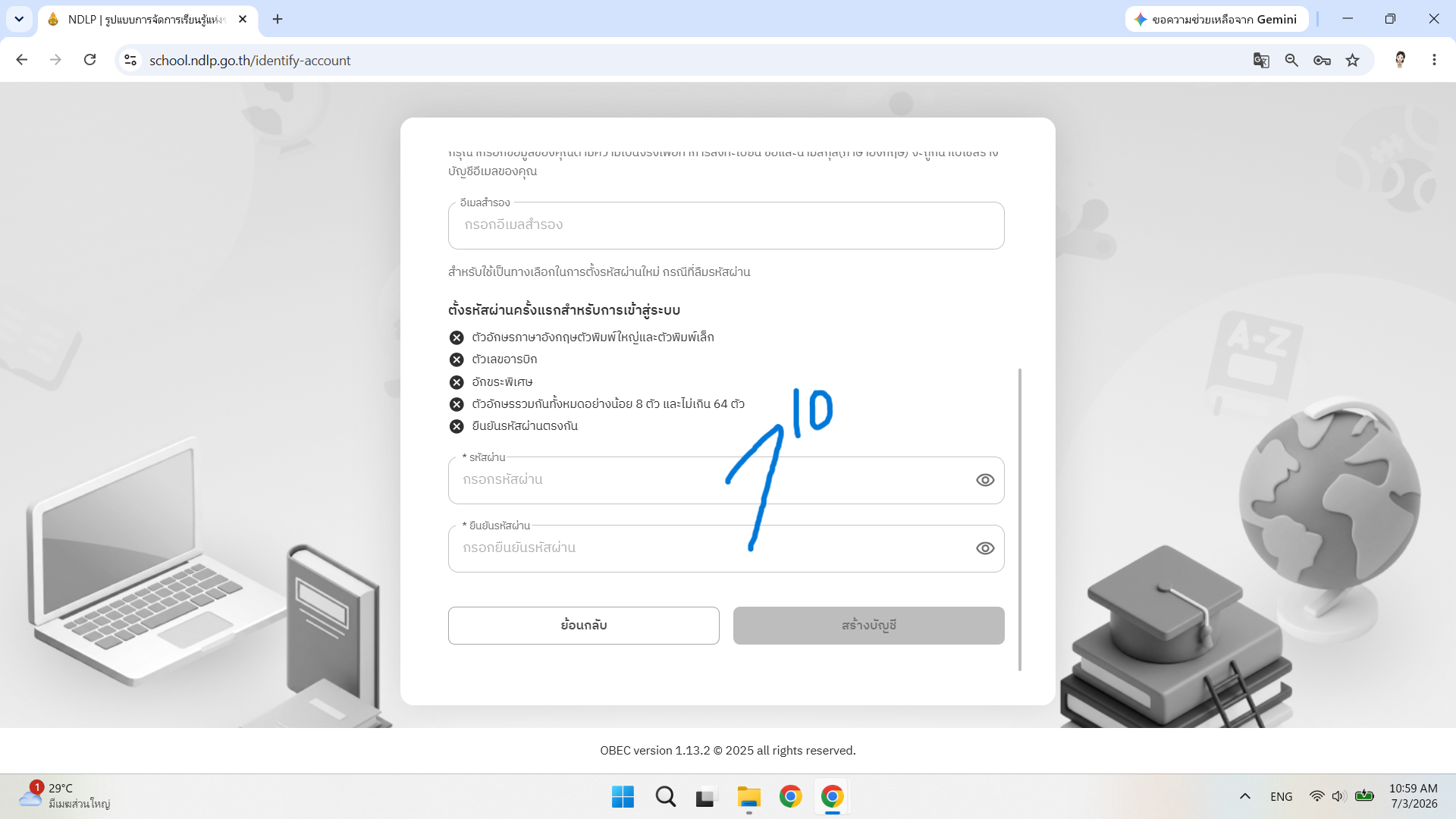1456x819 pixels.
Task: Click the X icon beside ยืนยันรหัสผ่านตรงกัน requirement
Action: pos(457,426)
